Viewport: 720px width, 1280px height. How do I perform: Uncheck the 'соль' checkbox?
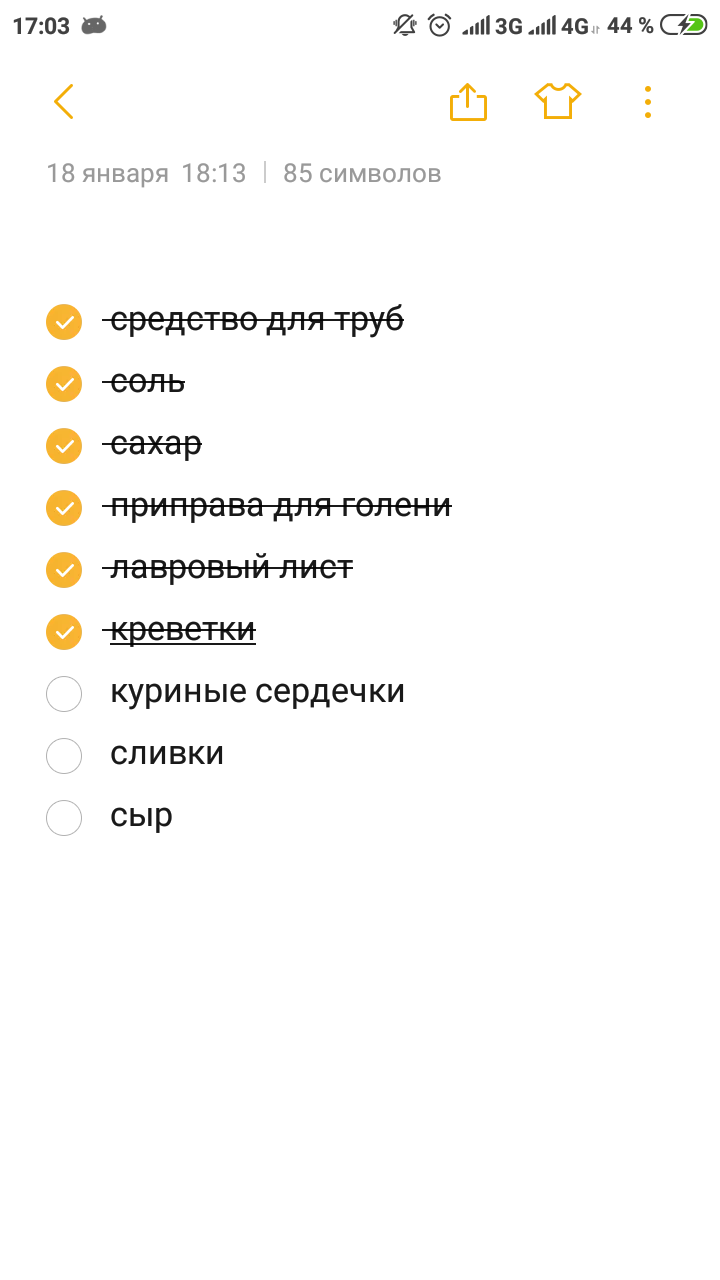coord(64,384)
